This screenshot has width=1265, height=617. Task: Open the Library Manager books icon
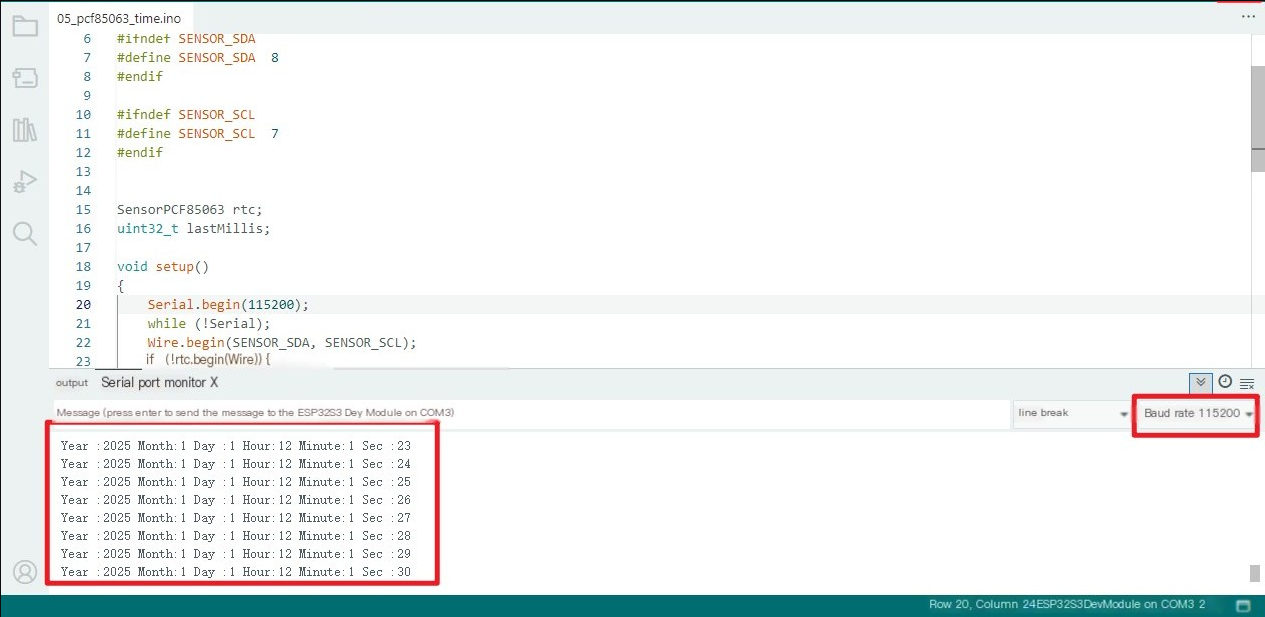tap(25, 130)
